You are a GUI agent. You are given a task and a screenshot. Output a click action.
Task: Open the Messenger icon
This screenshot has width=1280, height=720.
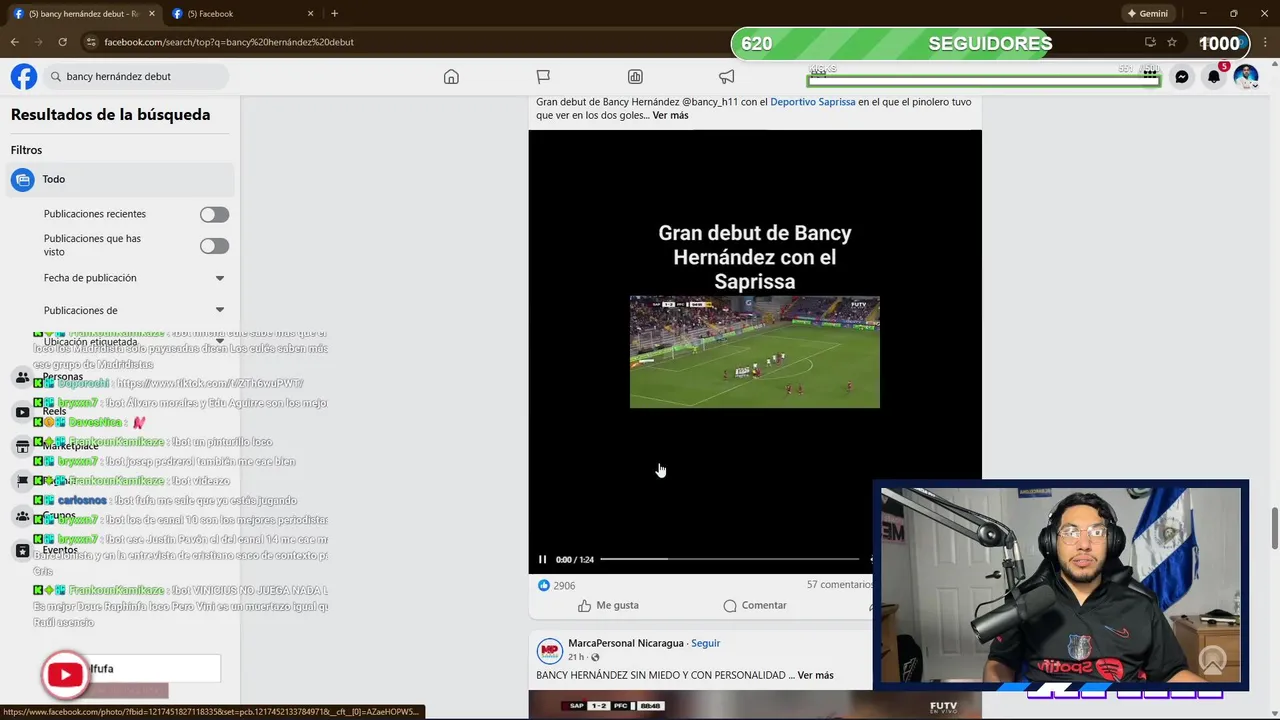(1181, 77)
